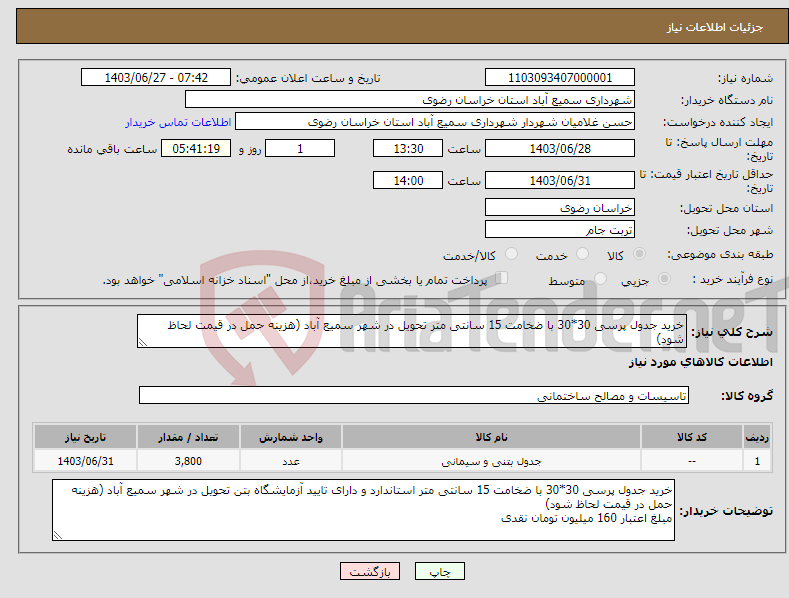Select the جزیی purchase type radio
The image size is (789, 598).
[x=664, y=278]
